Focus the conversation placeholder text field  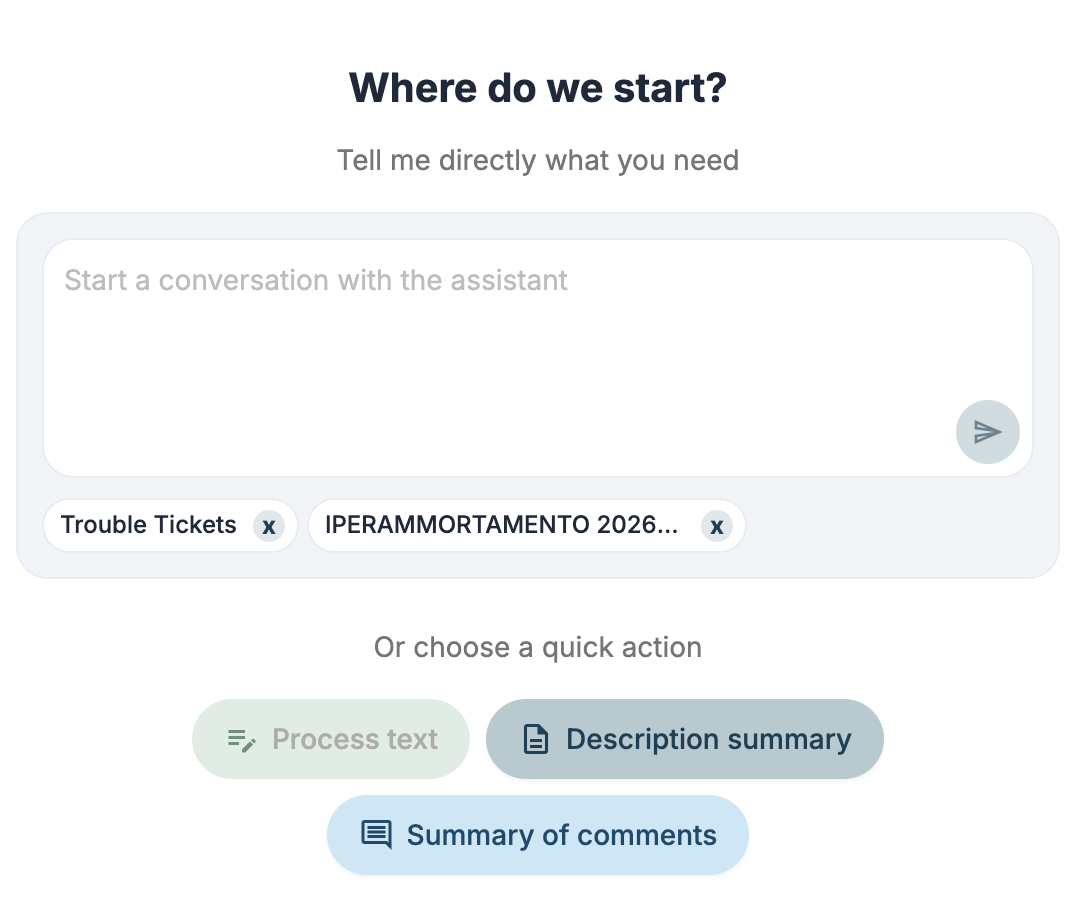point(538,358)
